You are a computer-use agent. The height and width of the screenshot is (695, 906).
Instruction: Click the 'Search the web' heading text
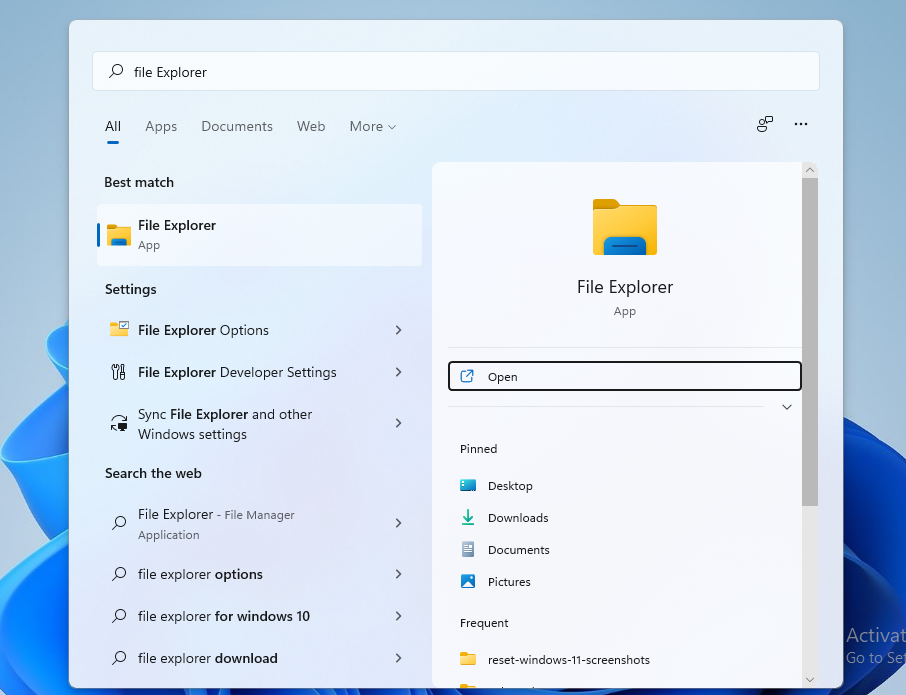(153, 473)
